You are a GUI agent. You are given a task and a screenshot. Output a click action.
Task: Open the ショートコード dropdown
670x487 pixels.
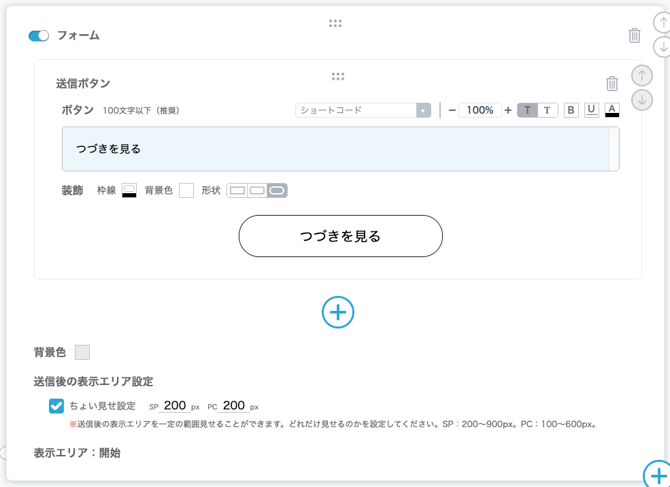363,110
